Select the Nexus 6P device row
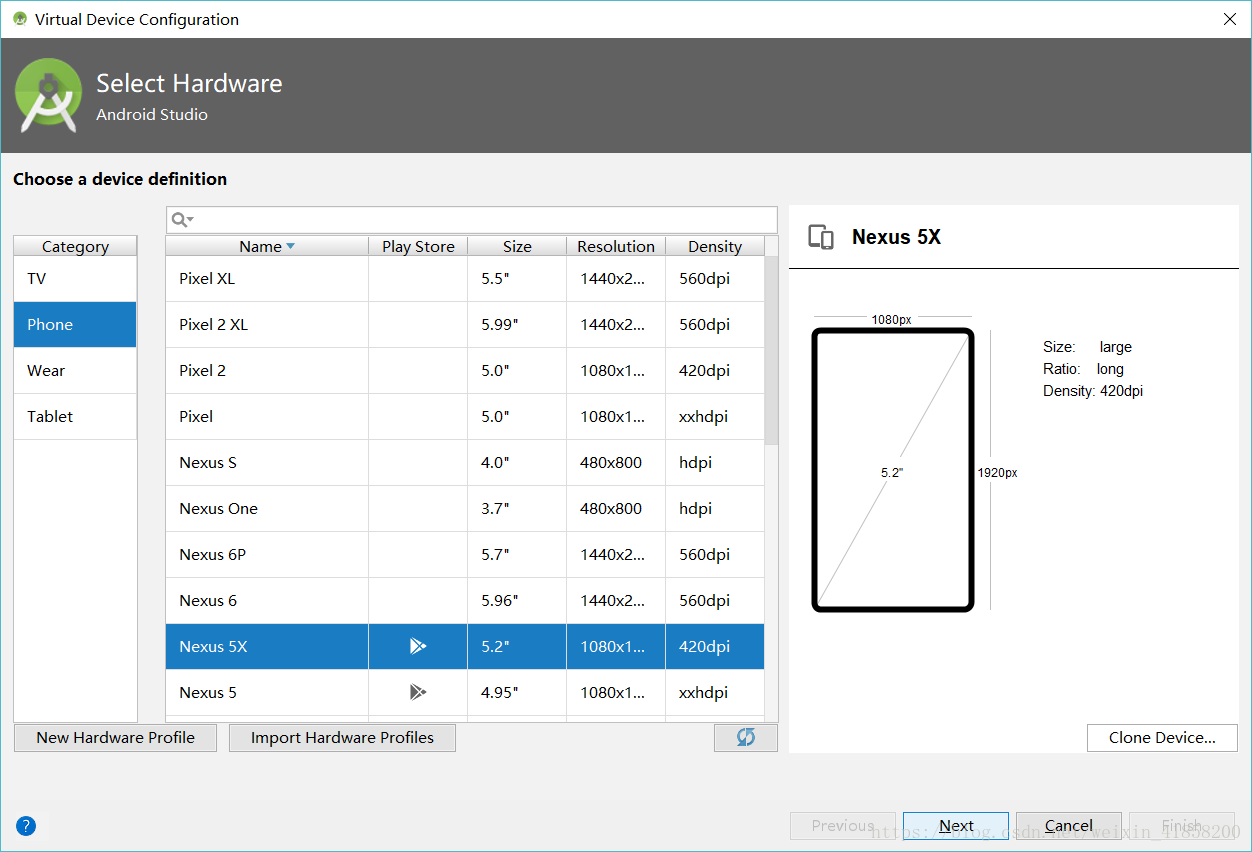Image resolution: width=1252 pixels, height=852 pixels. point(465,555)
